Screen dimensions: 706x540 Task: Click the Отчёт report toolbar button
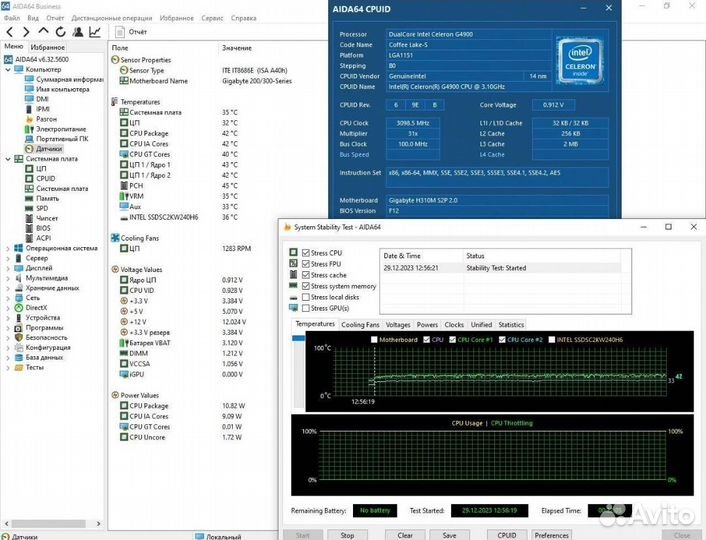click(131, 32)
